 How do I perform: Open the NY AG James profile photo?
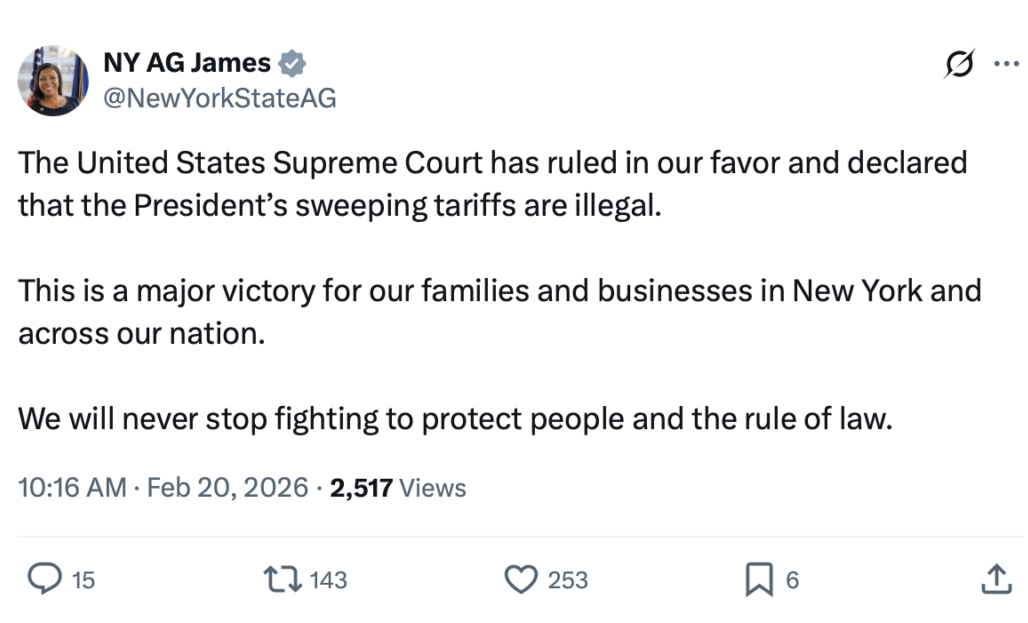52,80
